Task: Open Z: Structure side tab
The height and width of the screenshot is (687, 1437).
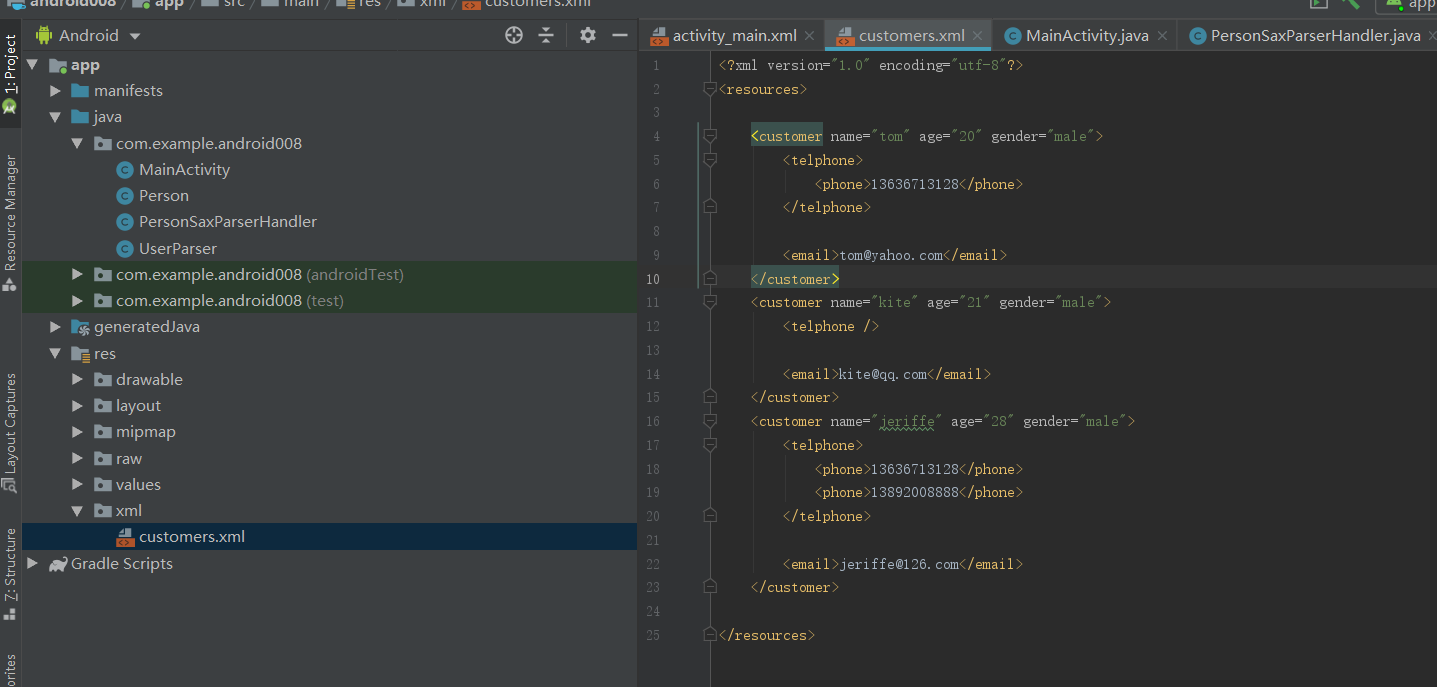Action: coord(10,572)
